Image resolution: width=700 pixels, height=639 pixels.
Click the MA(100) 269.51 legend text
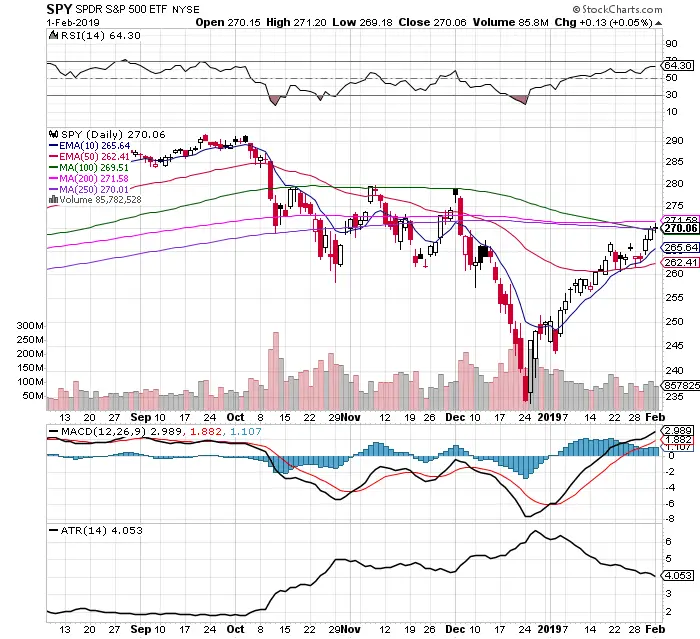click(94, 167)
